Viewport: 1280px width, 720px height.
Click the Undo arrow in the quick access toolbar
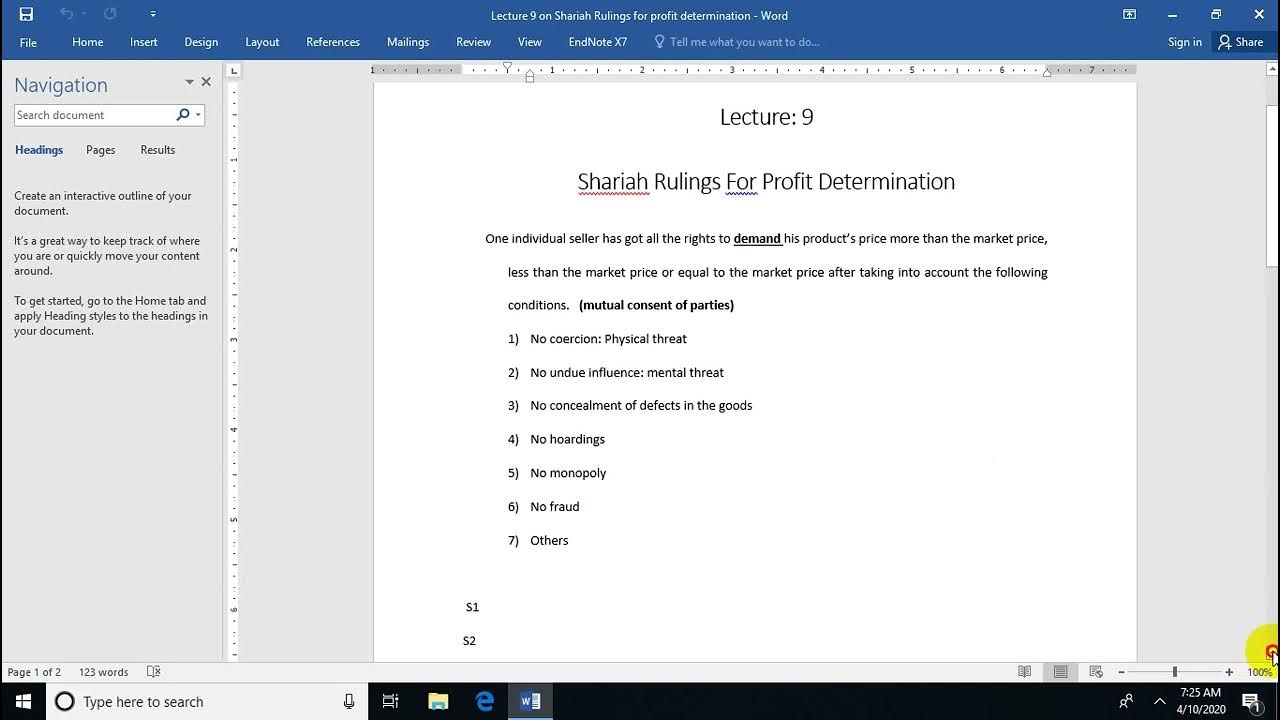pos(65,14)
